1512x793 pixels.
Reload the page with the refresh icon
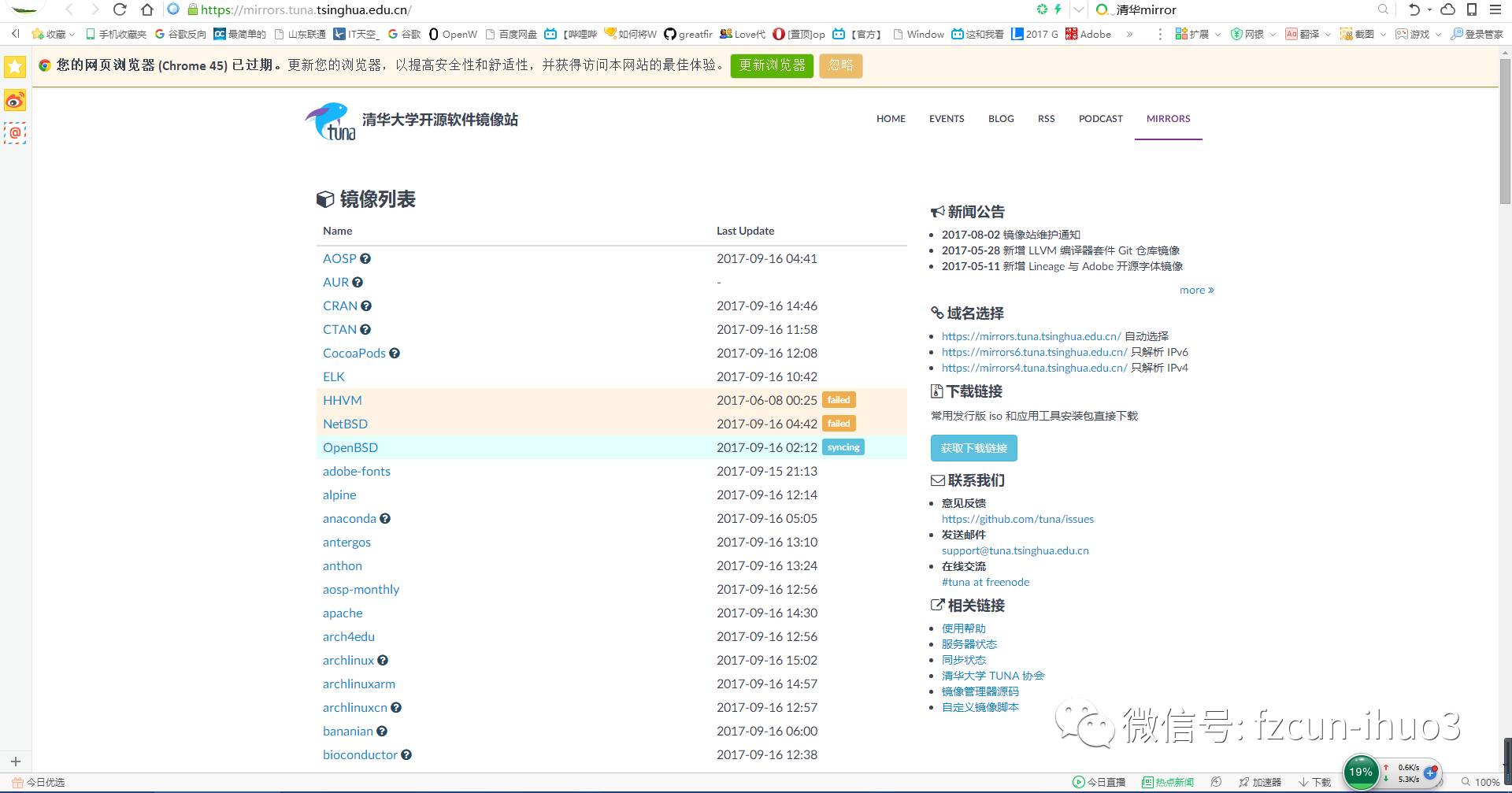point(120,9)
